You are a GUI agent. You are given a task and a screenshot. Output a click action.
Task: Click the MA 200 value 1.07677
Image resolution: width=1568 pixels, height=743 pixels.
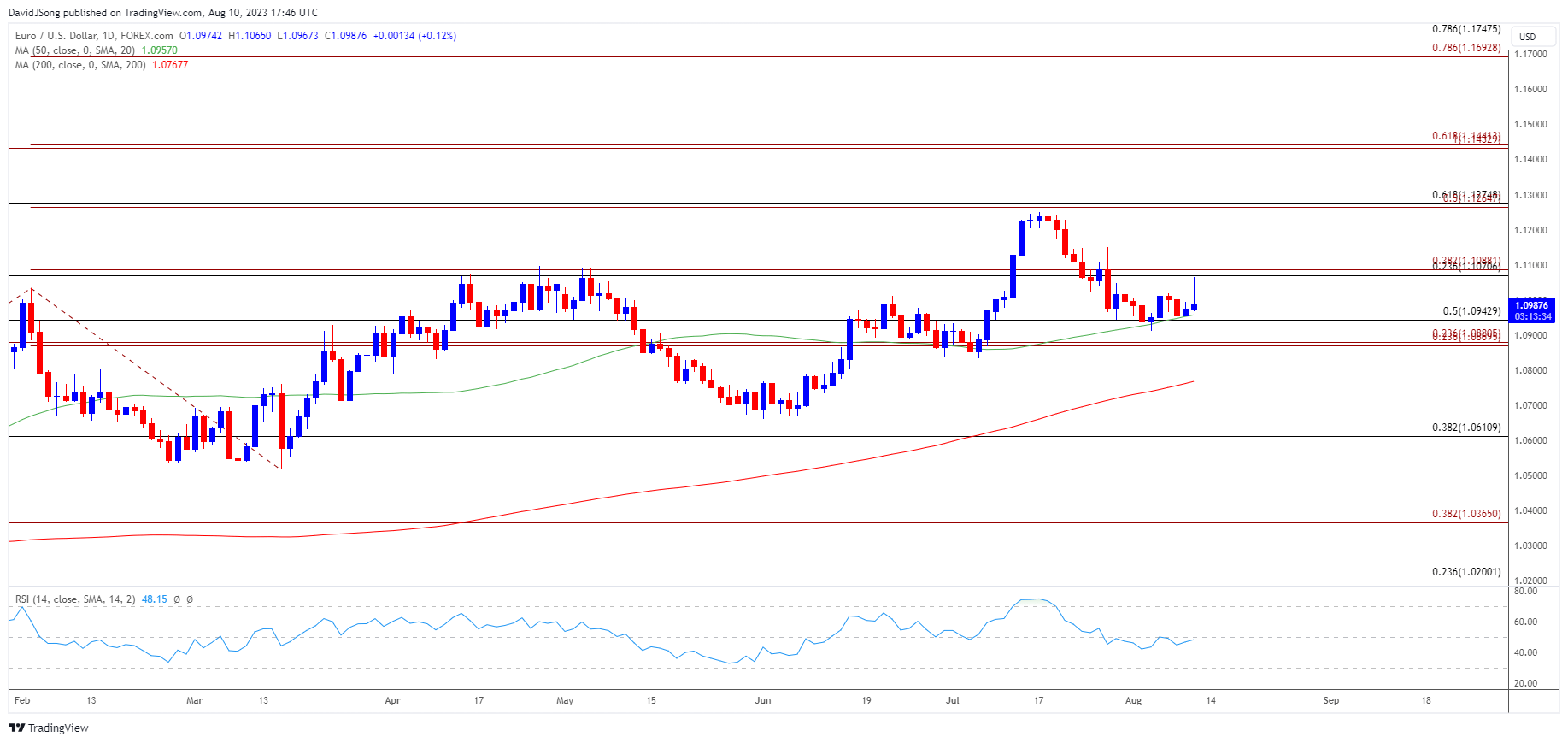(x=170, y=65)
